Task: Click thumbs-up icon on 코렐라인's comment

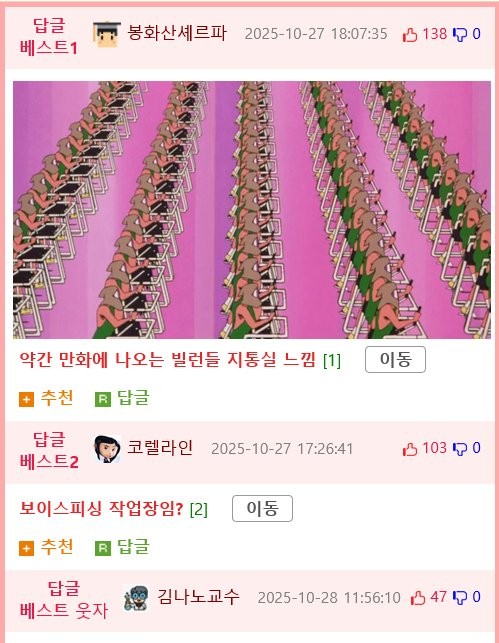Action: (x=410, y=449)
